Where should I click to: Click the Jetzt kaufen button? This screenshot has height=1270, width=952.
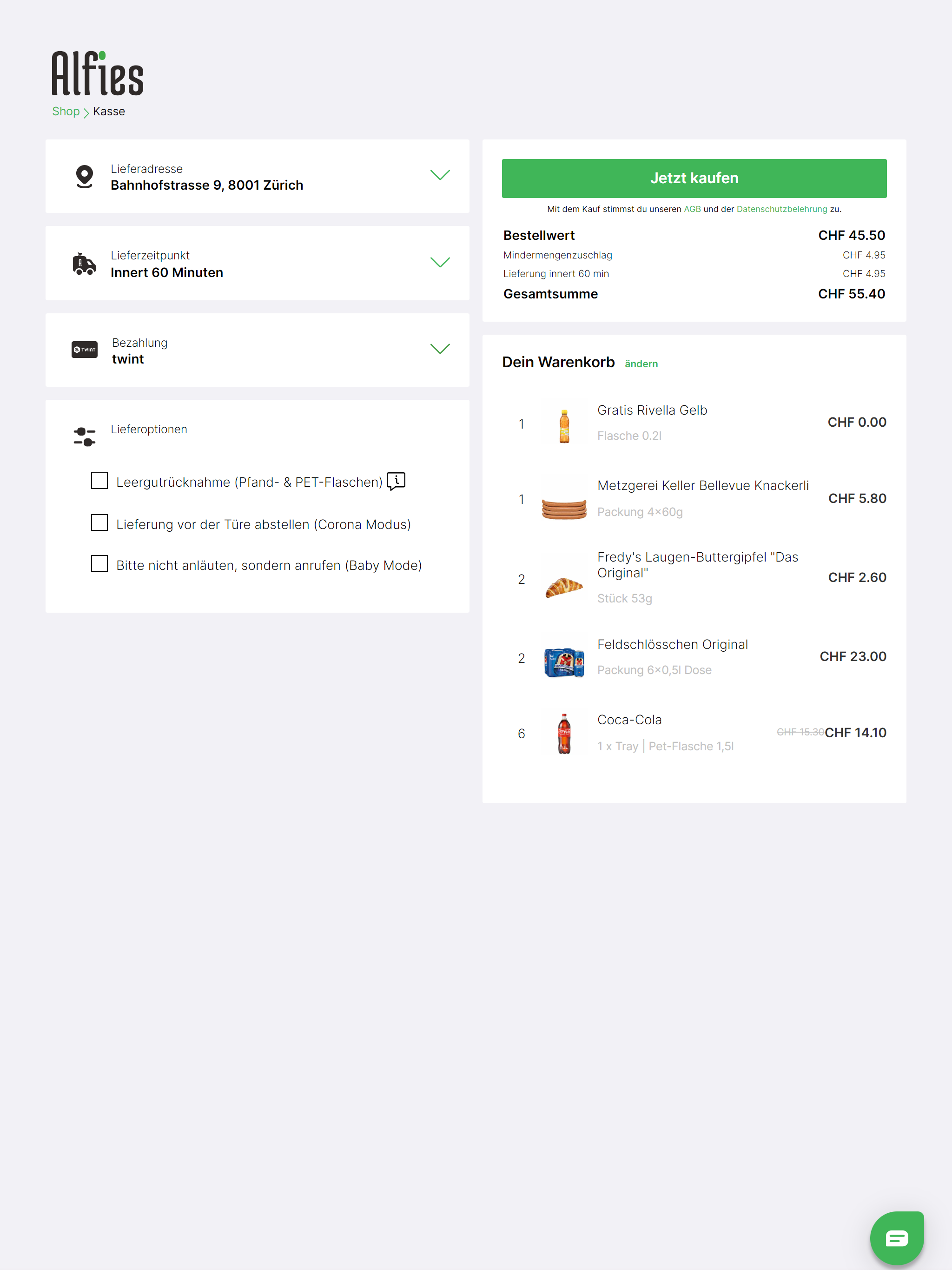[694, 179]
